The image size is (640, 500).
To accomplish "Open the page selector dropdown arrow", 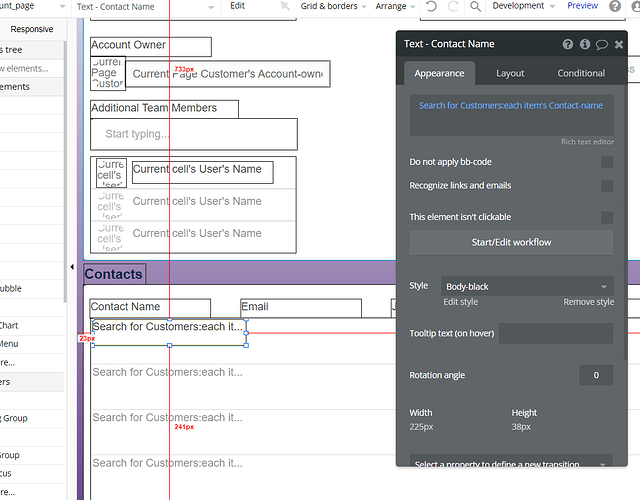I will coord(62,7).
